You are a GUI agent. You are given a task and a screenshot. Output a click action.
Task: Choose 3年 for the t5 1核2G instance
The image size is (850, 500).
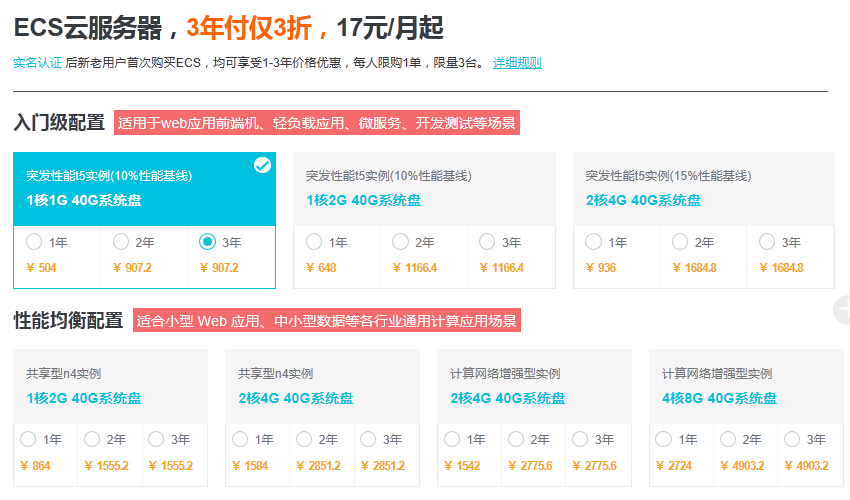coord(488,242)
